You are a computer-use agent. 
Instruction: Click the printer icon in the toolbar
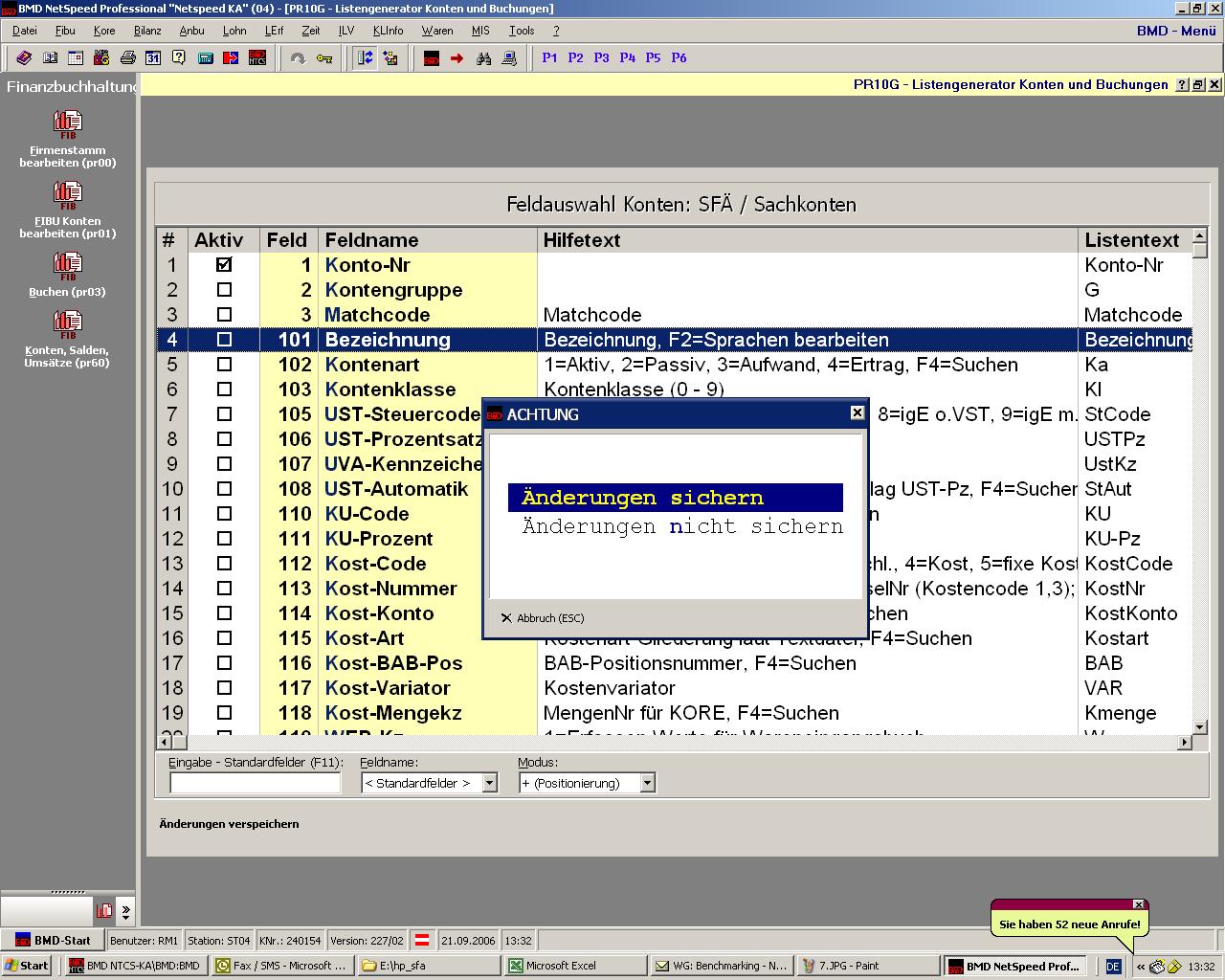click(x=127, y=58)
